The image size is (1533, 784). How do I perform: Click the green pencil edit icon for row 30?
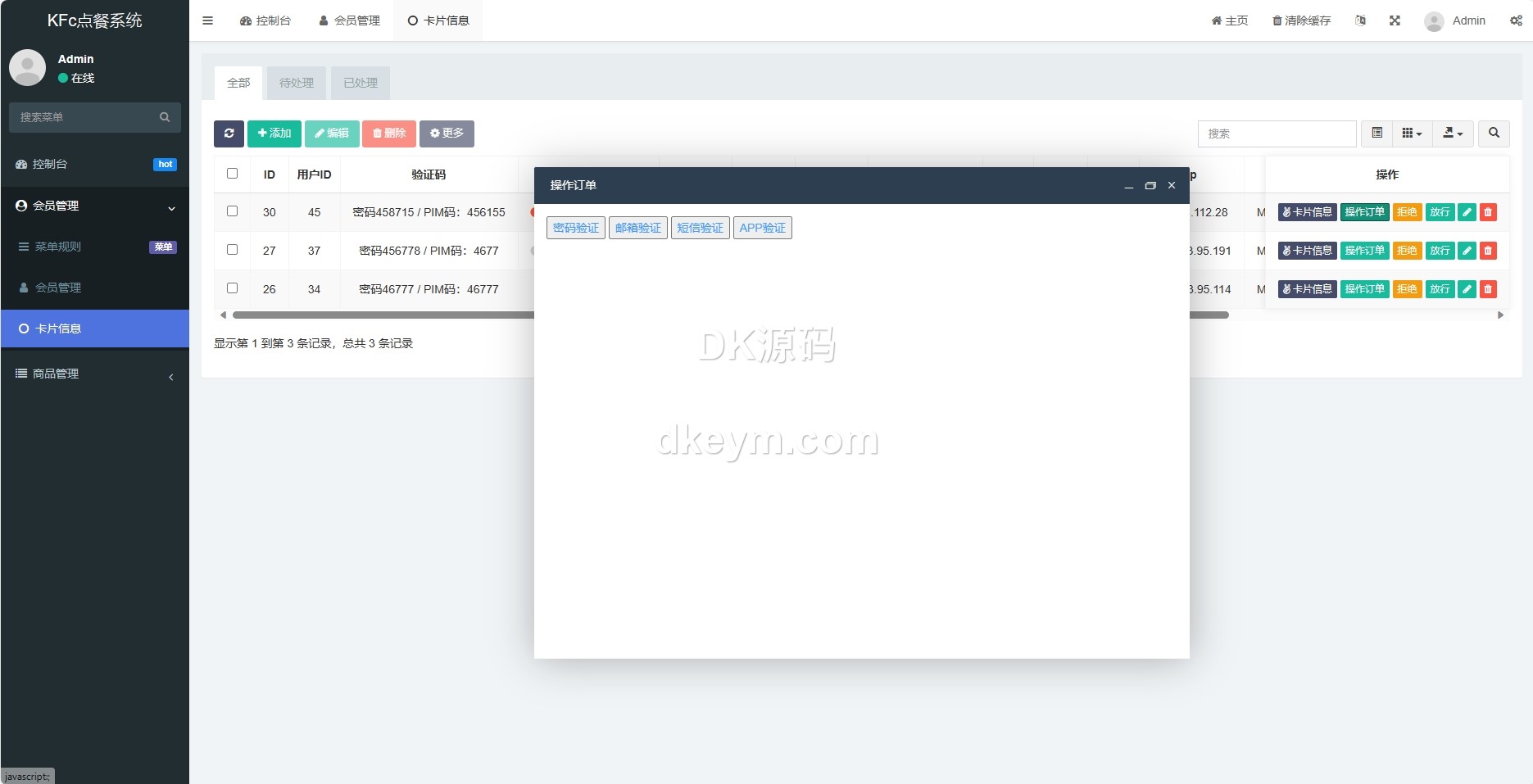(x=1467, y=212)
